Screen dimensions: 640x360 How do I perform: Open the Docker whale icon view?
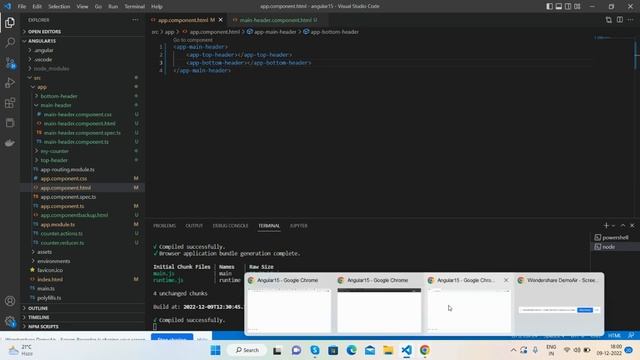point(10,142)
